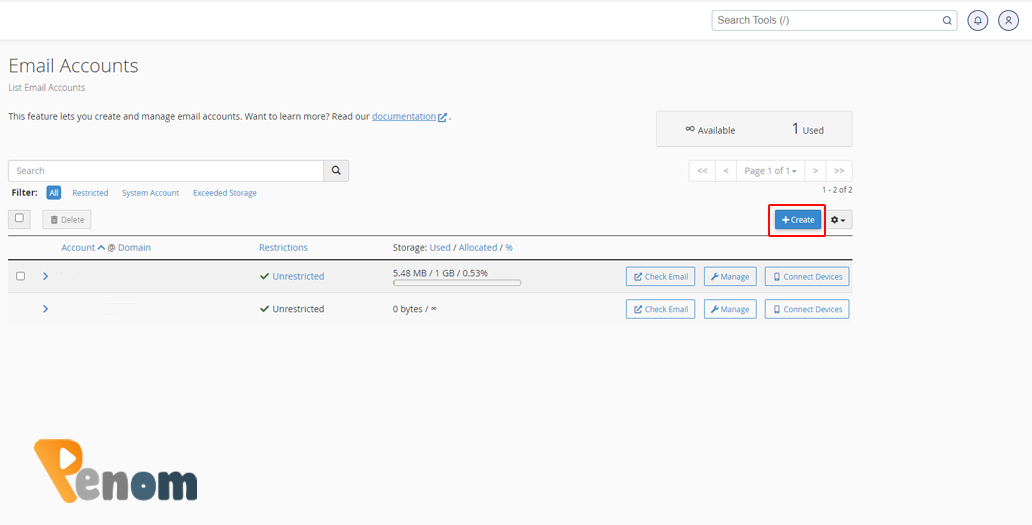Click the search button beside the account search
This screenshot has width=1032, height=525.
[x=336, y=170]
